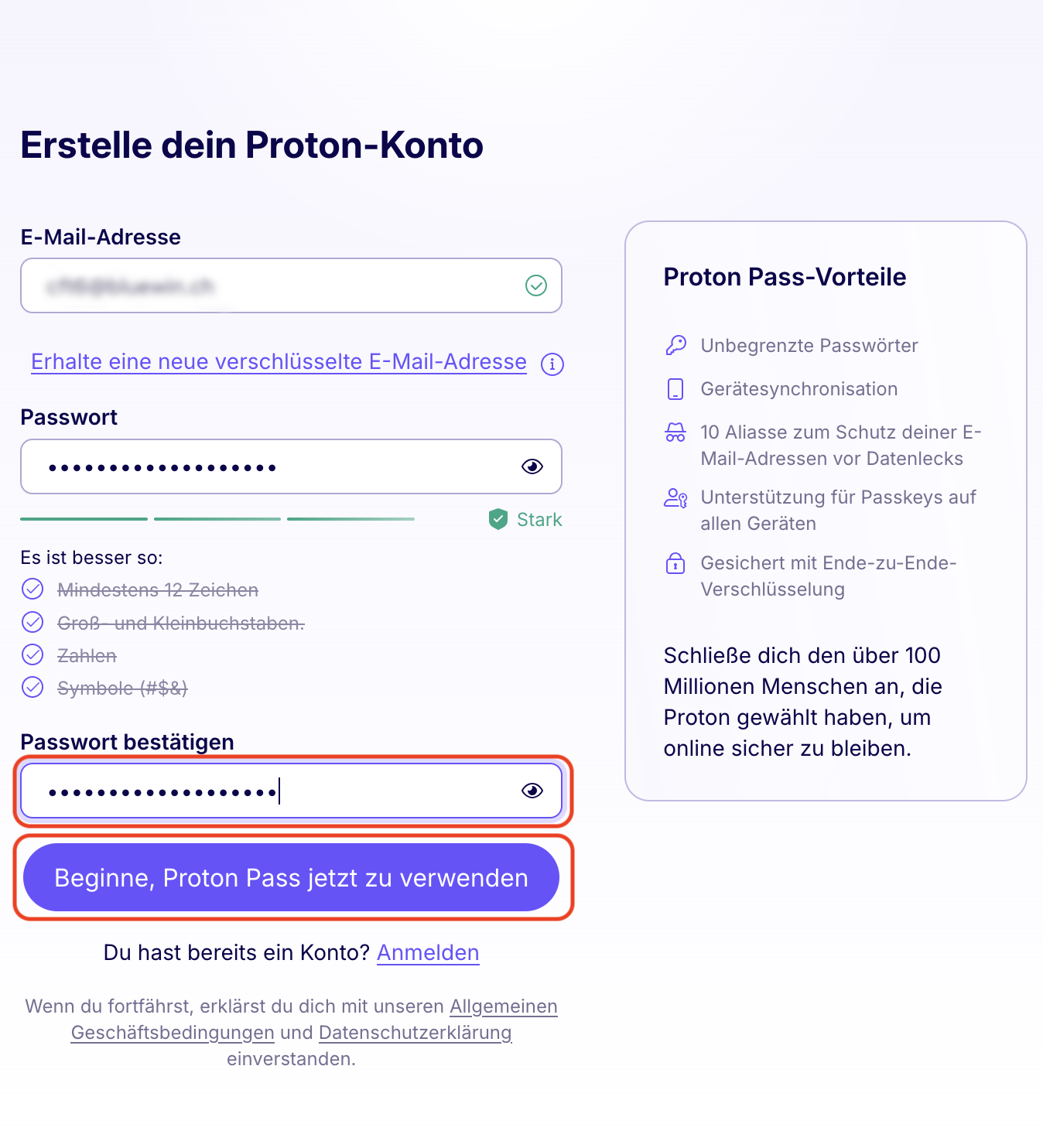Click the passkey user icon

point(675,497)
